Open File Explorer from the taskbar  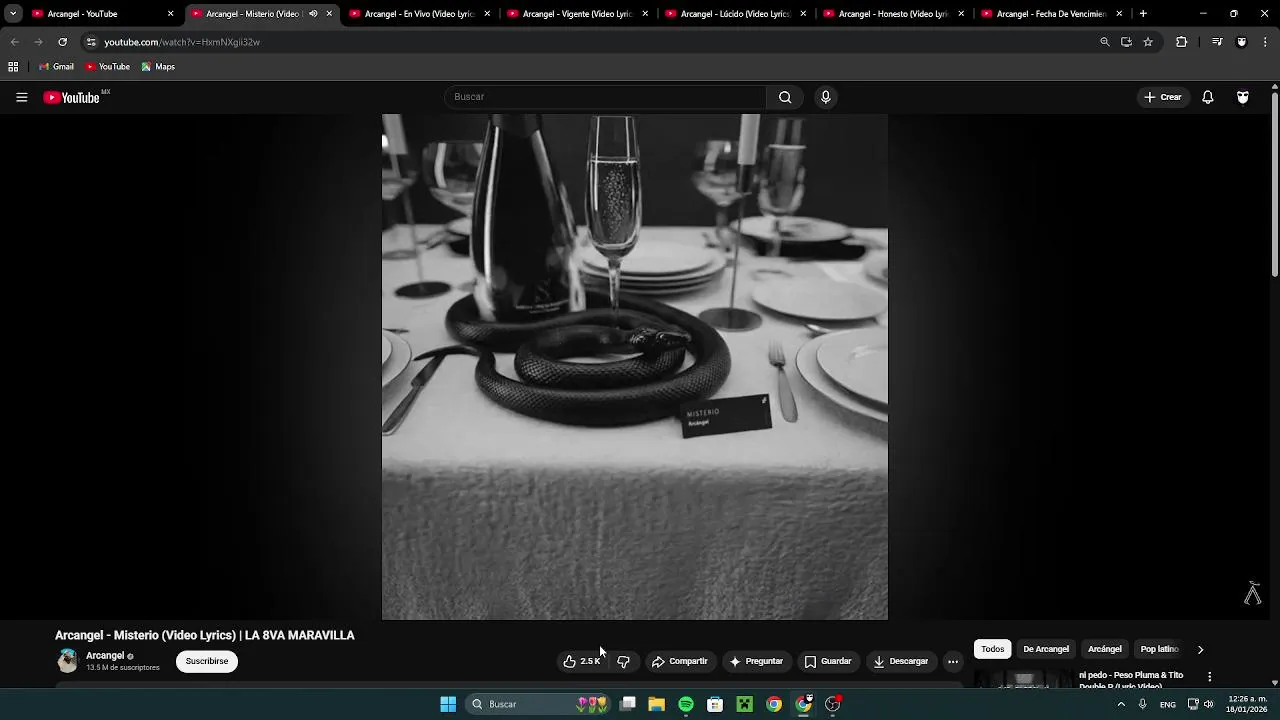(x=657, y=704)
